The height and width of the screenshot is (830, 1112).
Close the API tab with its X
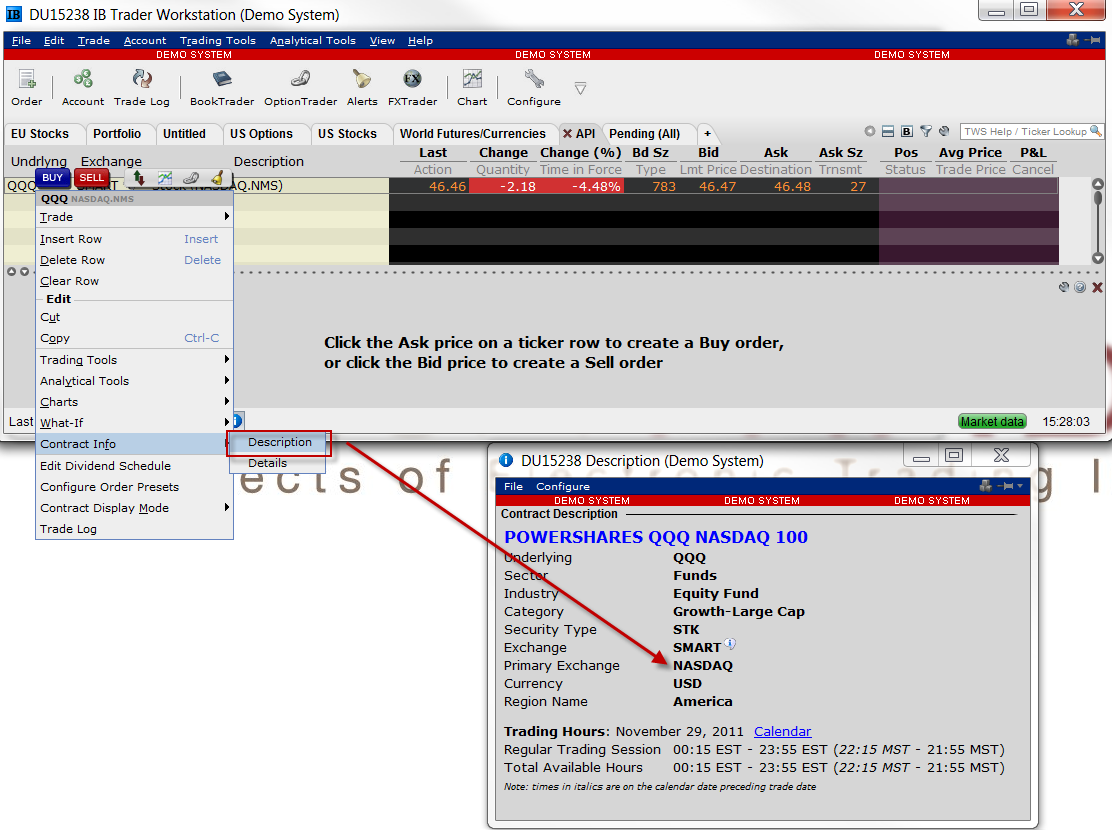pos(567,133)
